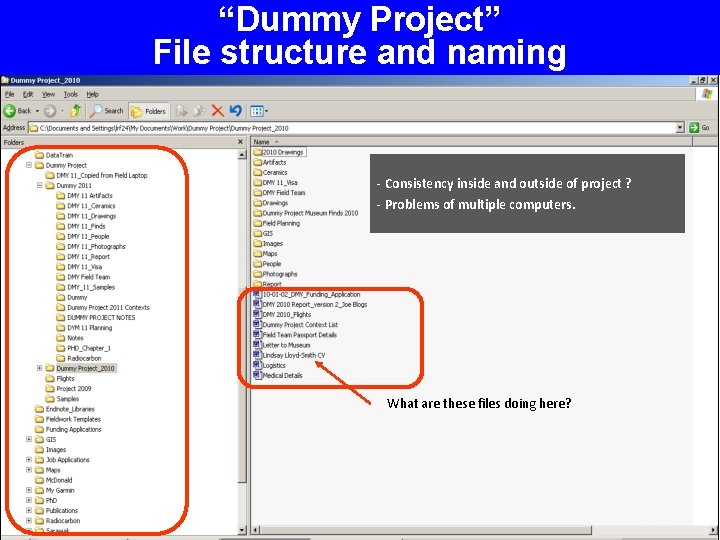Viewport: 720px width, 540px height.
Task: Click the Go button
Action: pos(700,128)
